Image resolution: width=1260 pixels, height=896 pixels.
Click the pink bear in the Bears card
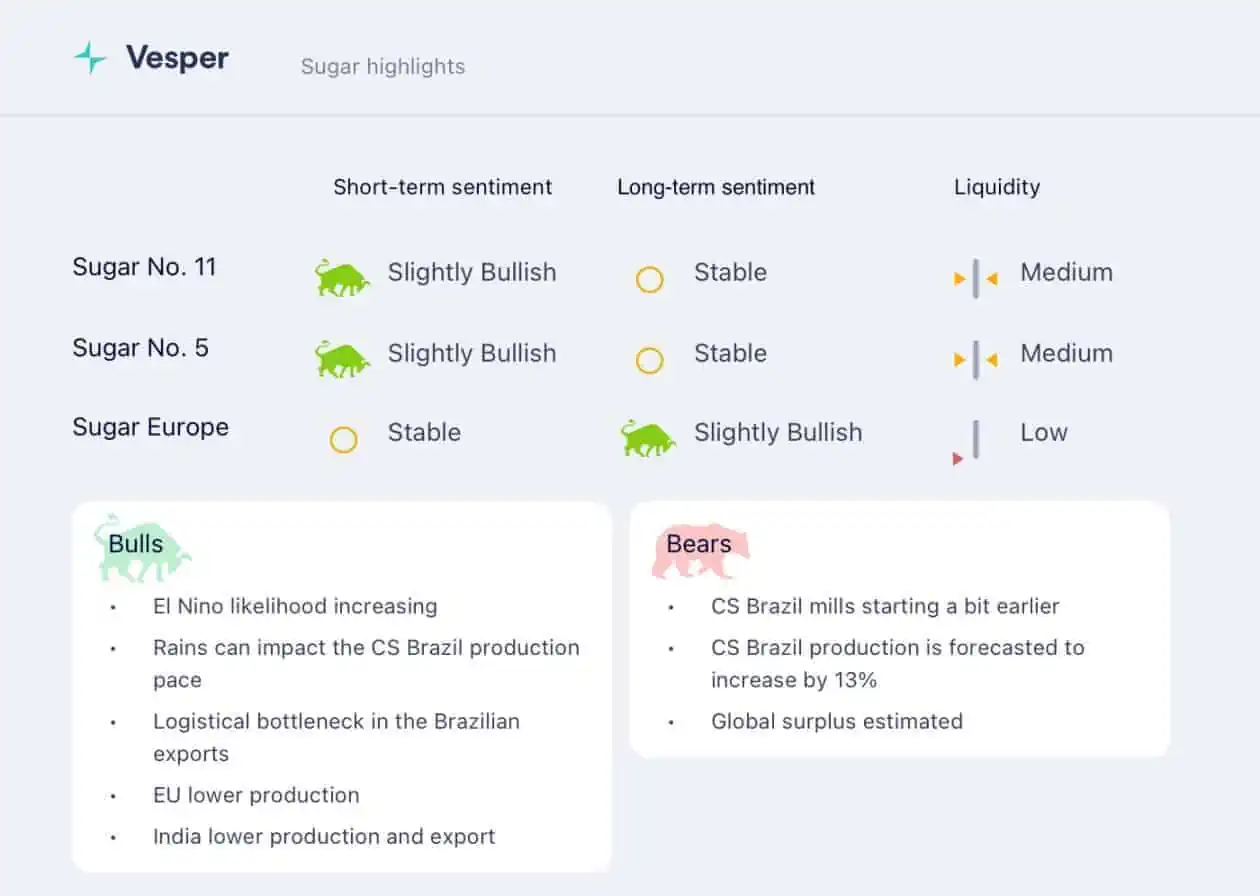point(700,551)
